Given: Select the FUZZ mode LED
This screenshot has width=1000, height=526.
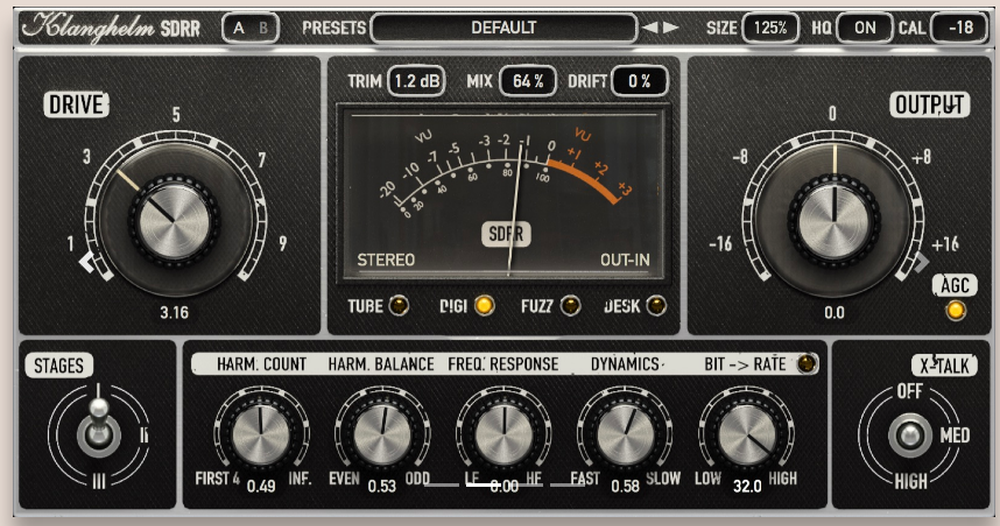Looking at the screenshot, I should [x=570, y=306].
